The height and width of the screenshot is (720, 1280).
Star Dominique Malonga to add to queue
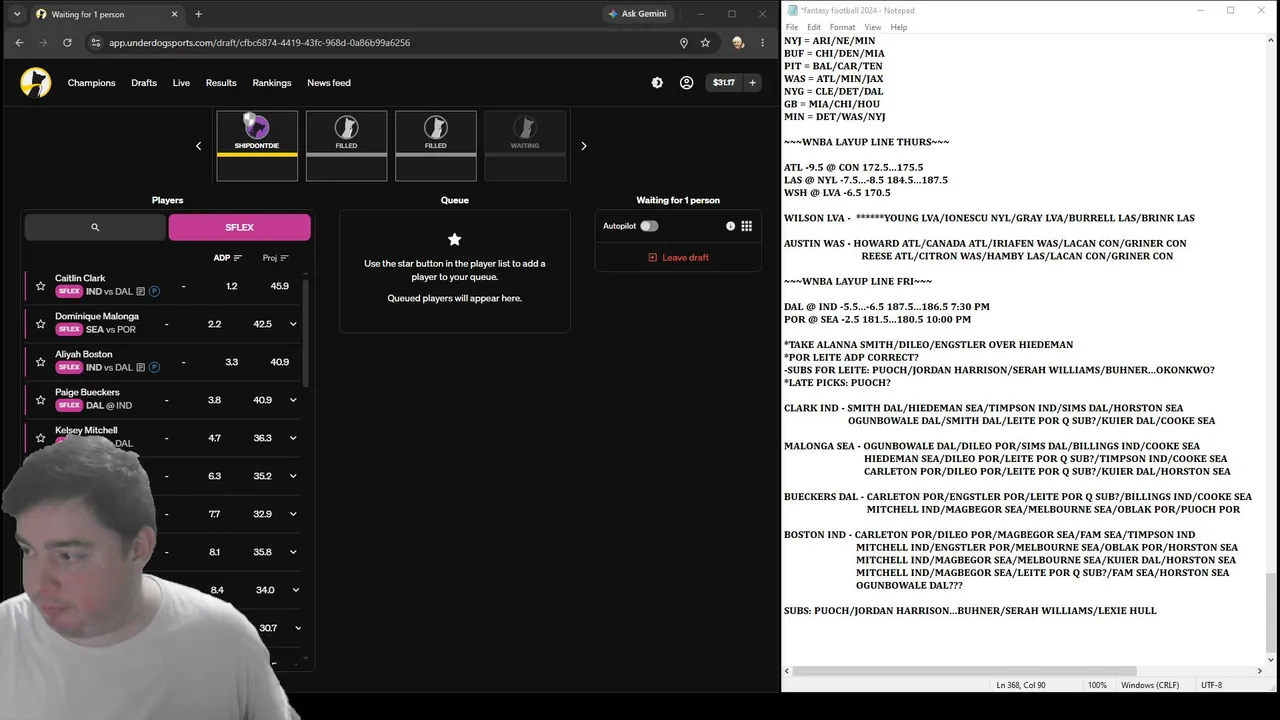click(40, 324)
